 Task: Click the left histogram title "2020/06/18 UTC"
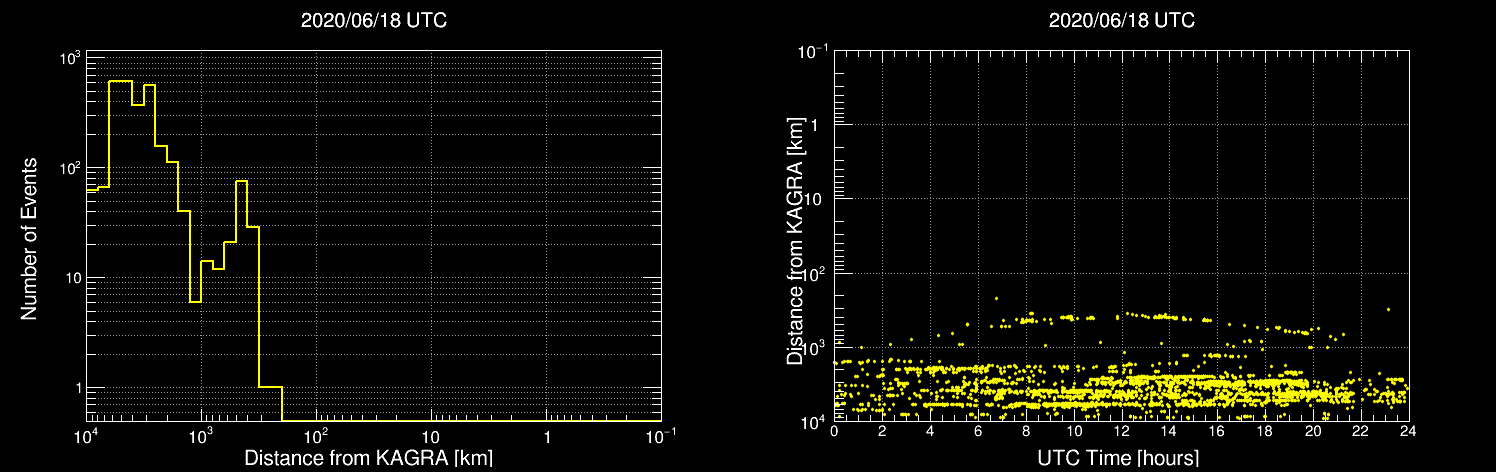point(373,20)
